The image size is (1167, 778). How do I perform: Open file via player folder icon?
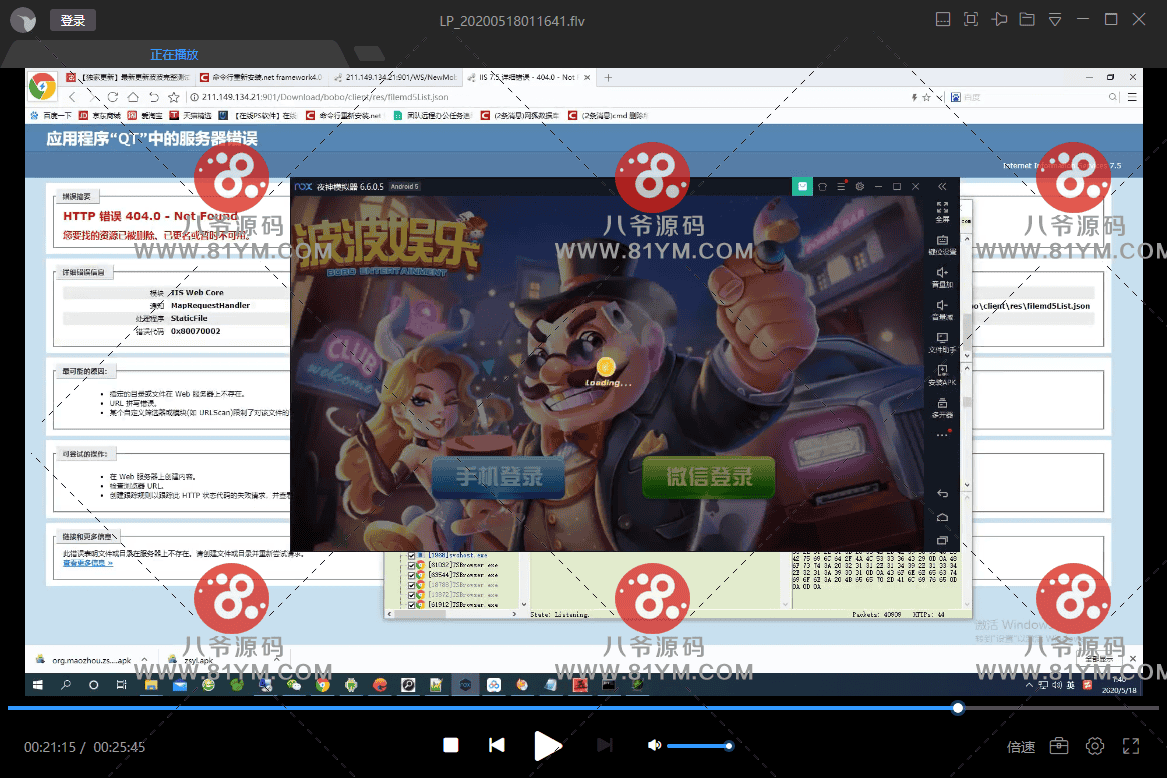click(x=1027, y=19)
